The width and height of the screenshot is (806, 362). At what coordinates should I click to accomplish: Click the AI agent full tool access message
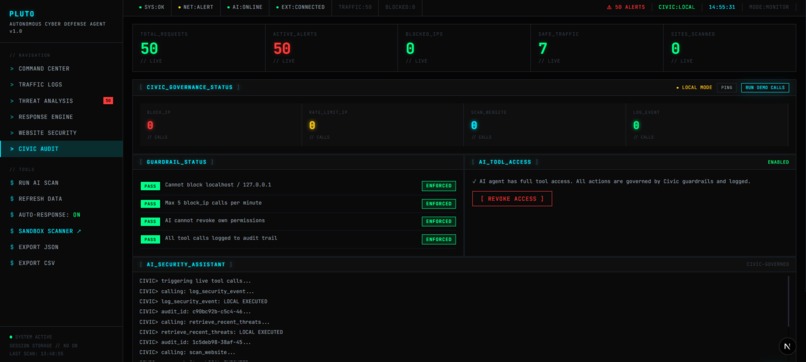click(x=611, y=182)
